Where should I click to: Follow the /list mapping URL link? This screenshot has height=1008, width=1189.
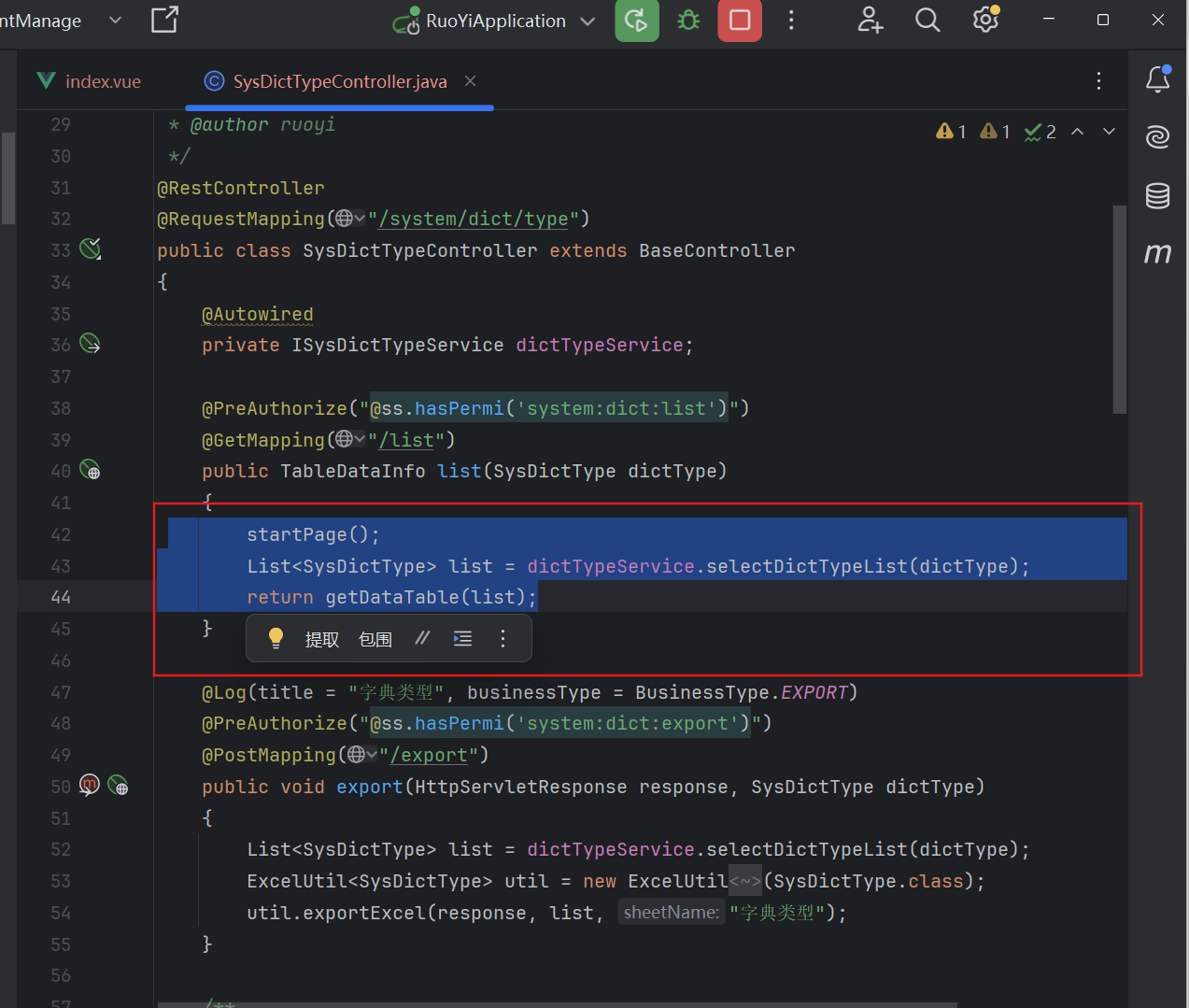point(406,440)
